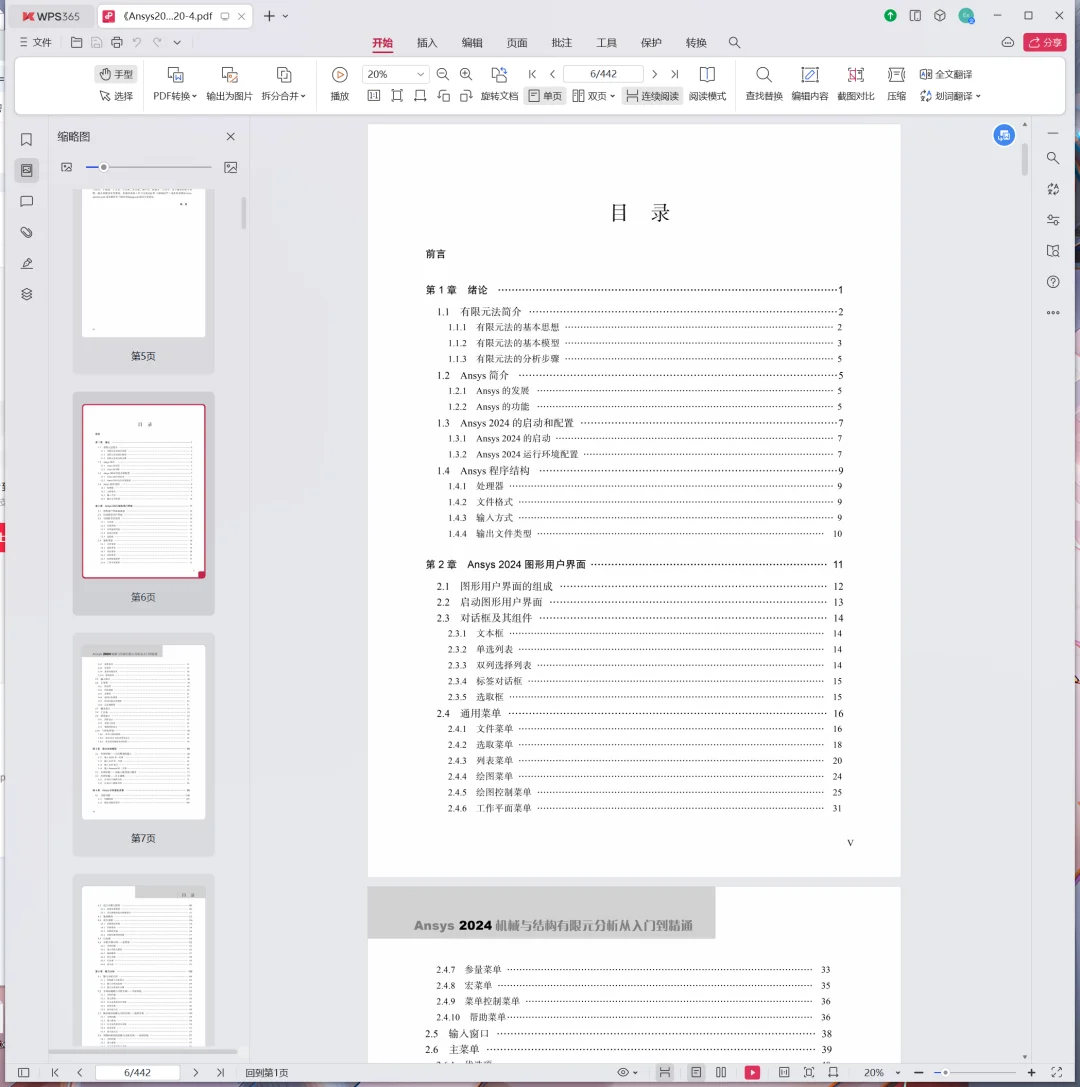Open the 划词翻译 word translate dropdown
The width and height of the screenshot is (1080, 1087).
coord(950,96)
